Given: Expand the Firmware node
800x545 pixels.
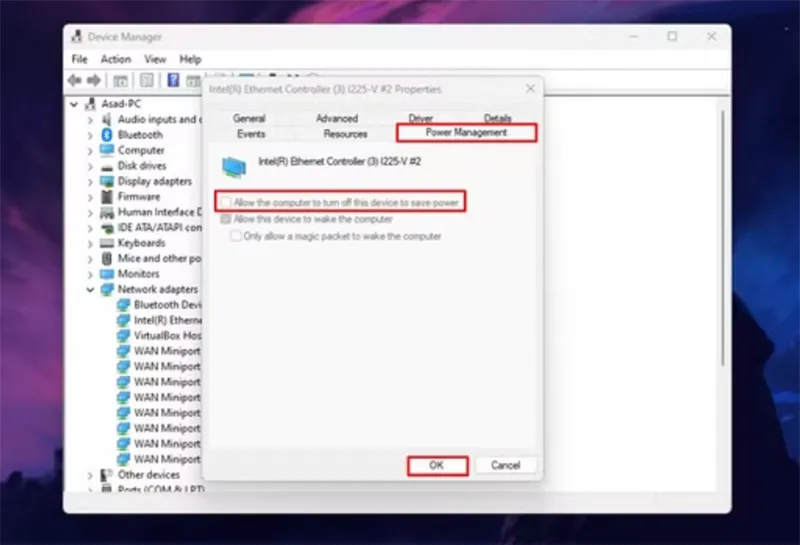Looking at the screenshot, I should pyautogui.click(x=90, y=197).
